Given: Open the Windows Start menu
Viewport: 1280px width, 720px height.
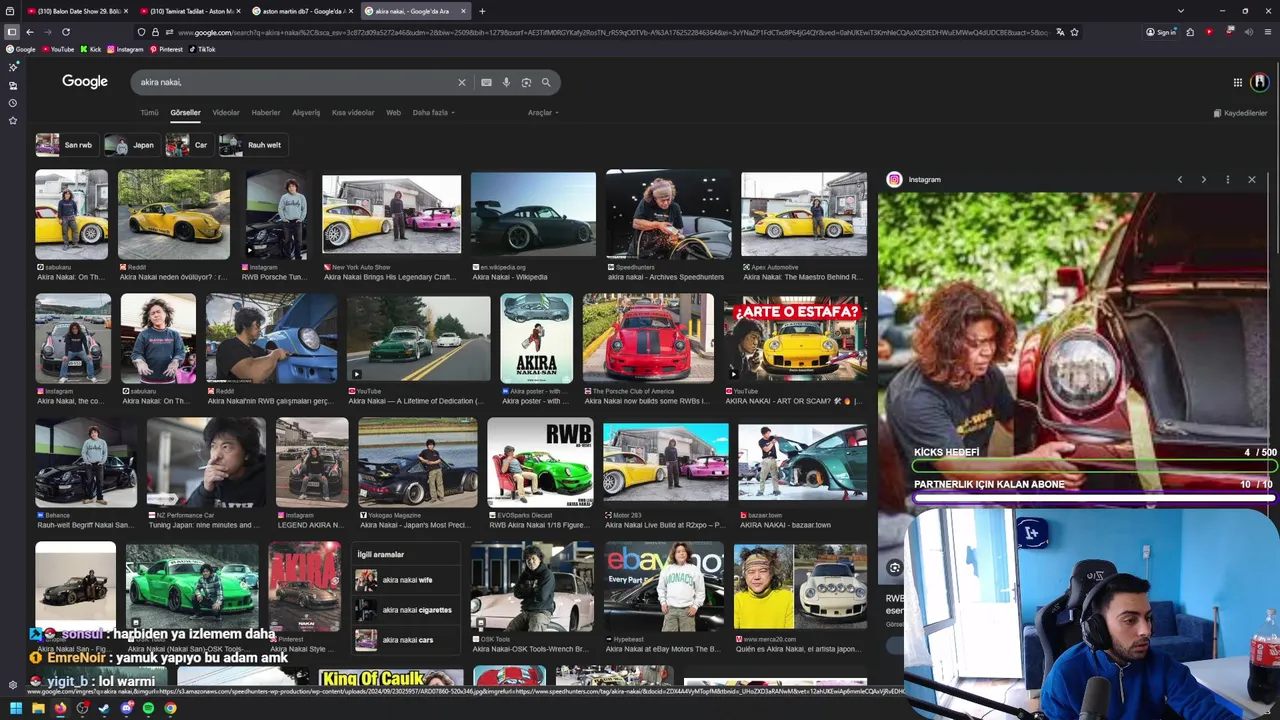Looking at the screenshot, I should (x=15, y=708).
